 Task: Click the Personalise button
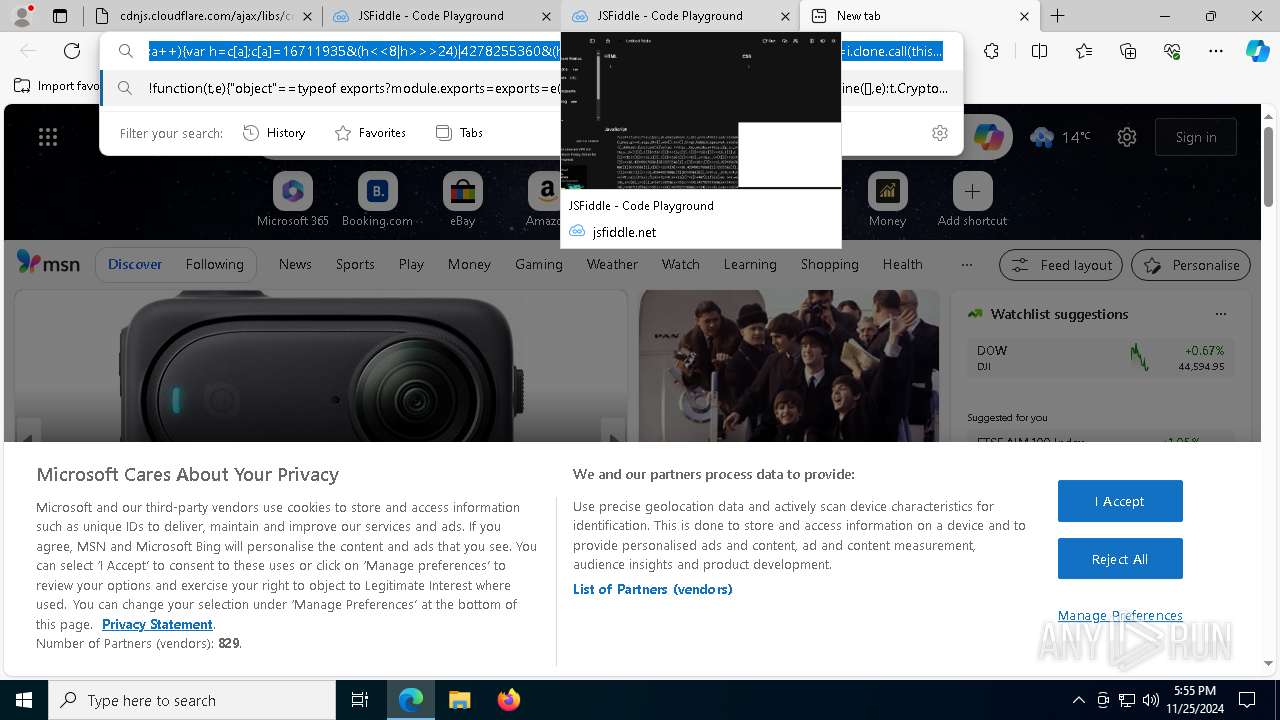tap(1191, 265)
